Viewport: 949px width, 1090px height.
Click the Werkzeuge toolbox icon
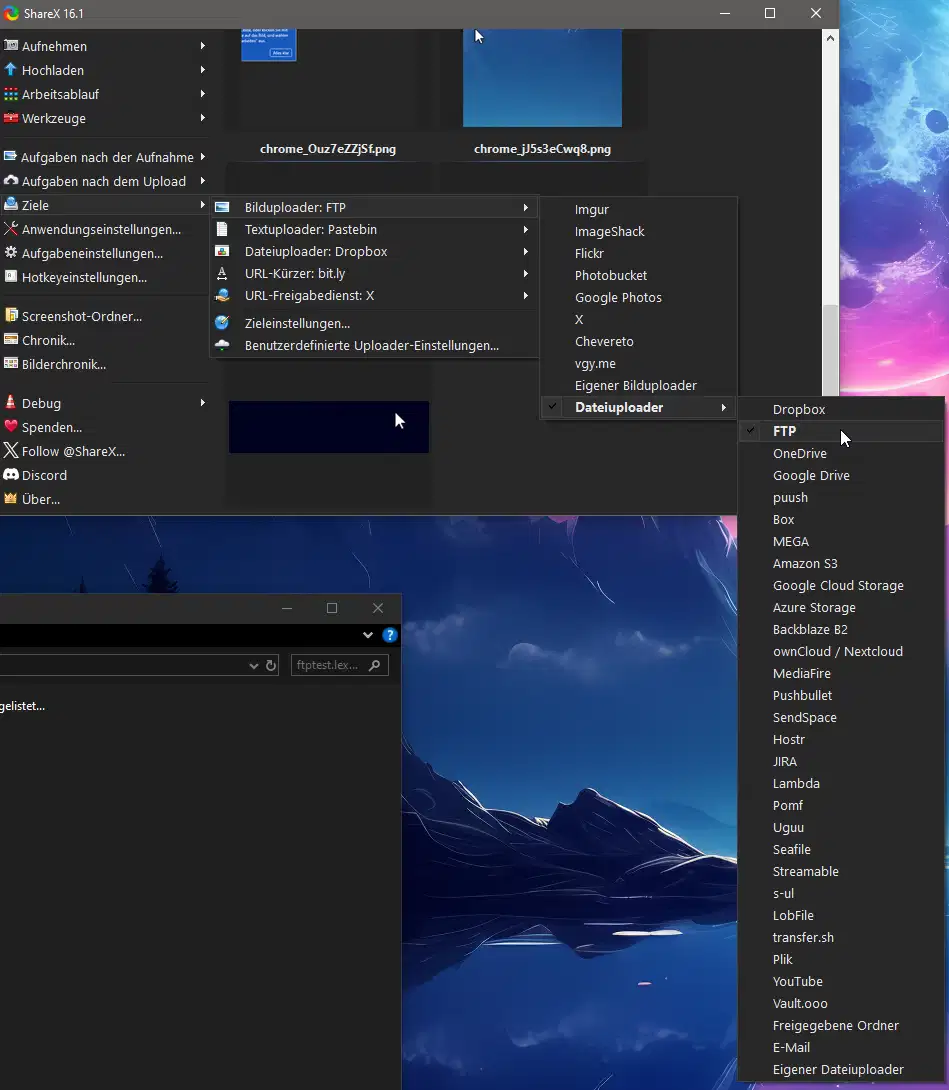[x=10, y=117]
